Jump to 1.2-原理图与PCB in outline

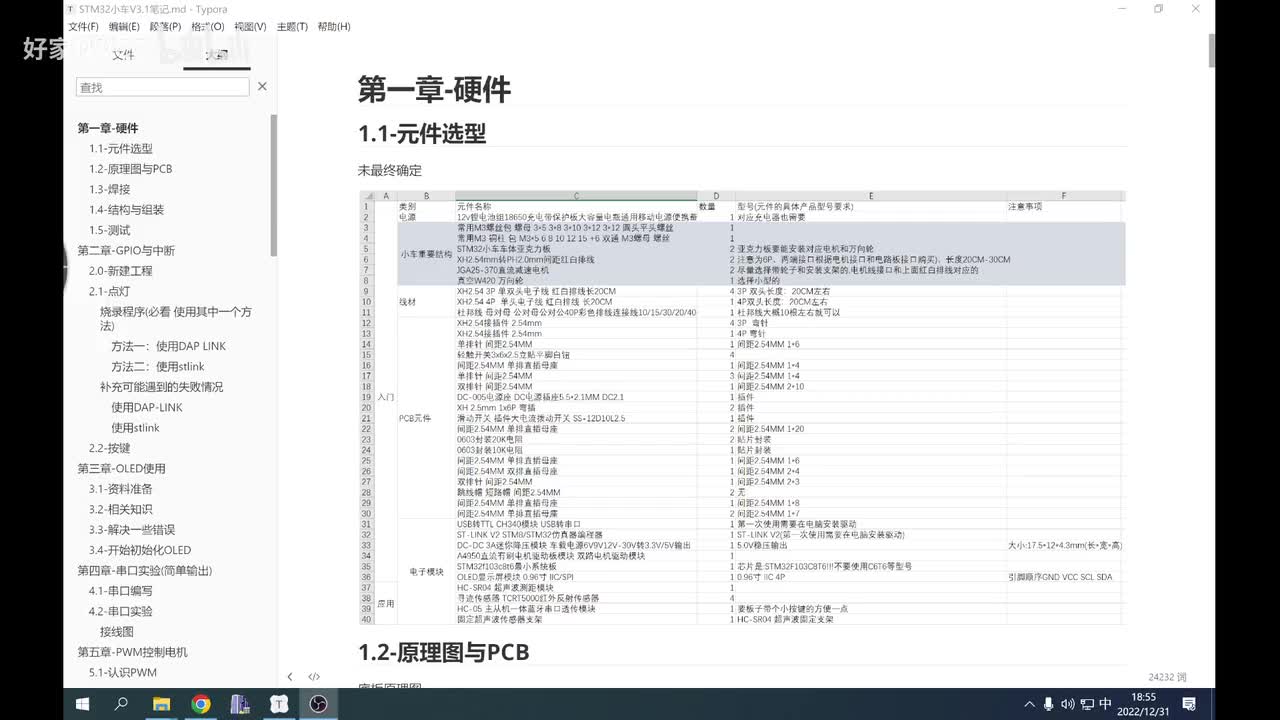[131, 169]
